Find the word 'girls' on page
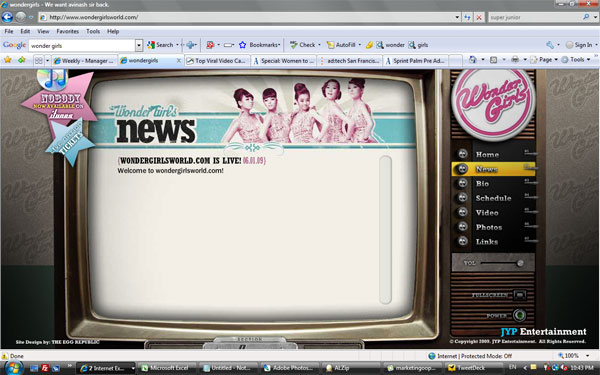600x375 pixels. point(418,45)
